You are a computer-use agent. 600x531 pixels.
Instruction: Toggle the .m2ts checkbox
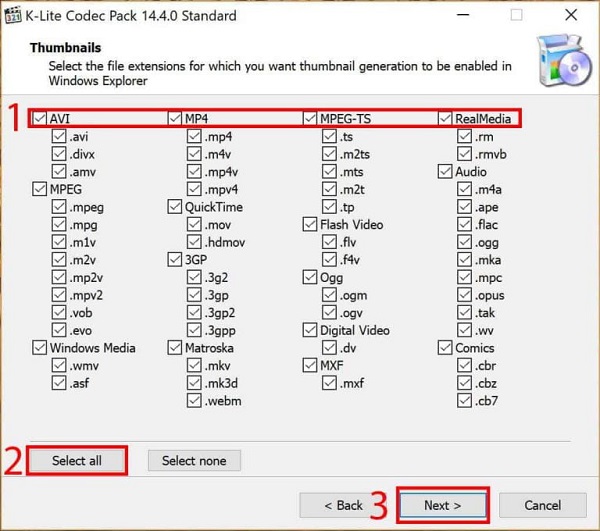coord(329,154)
